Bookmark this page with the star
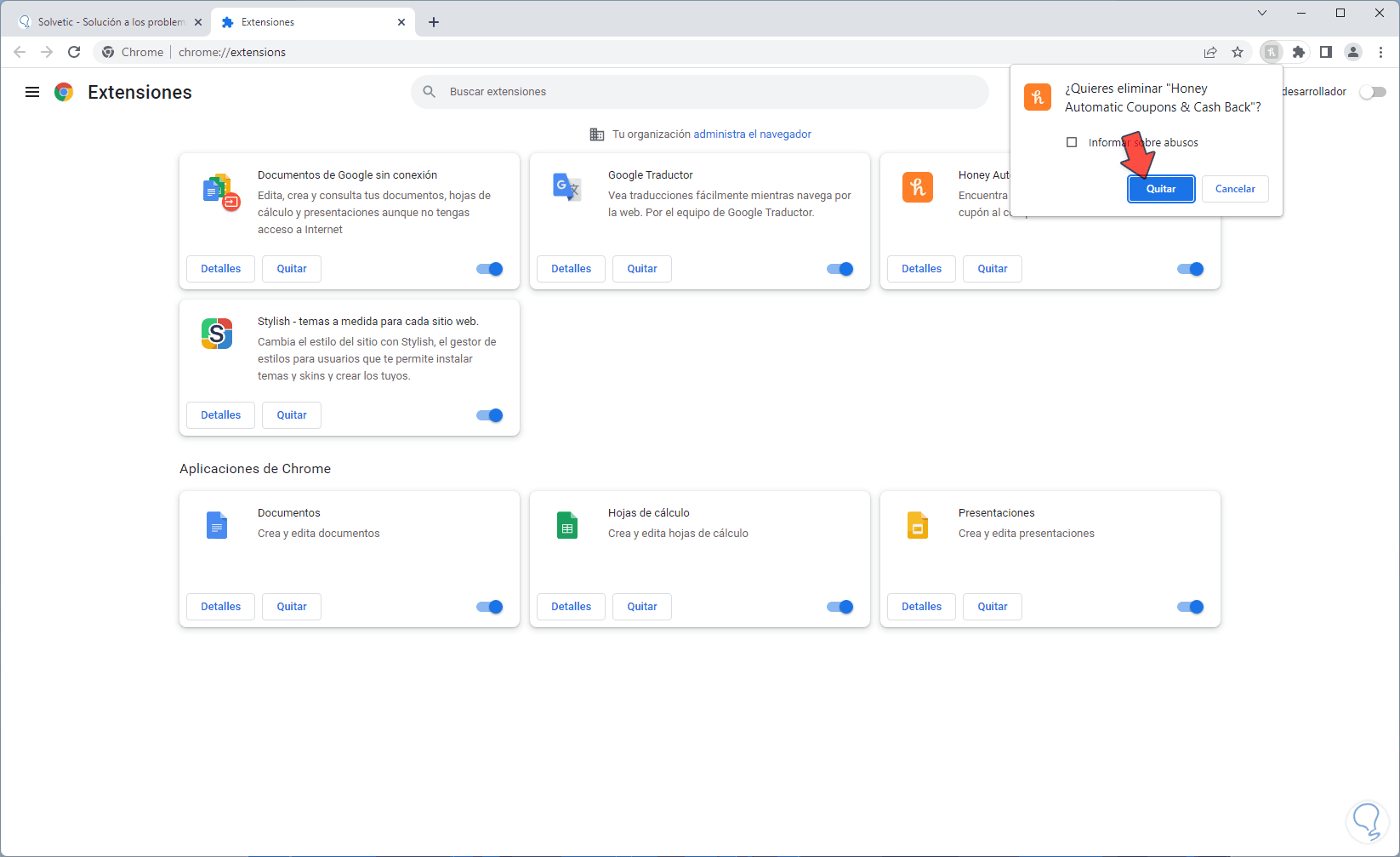1400x857 pixels. point(1238,52)
